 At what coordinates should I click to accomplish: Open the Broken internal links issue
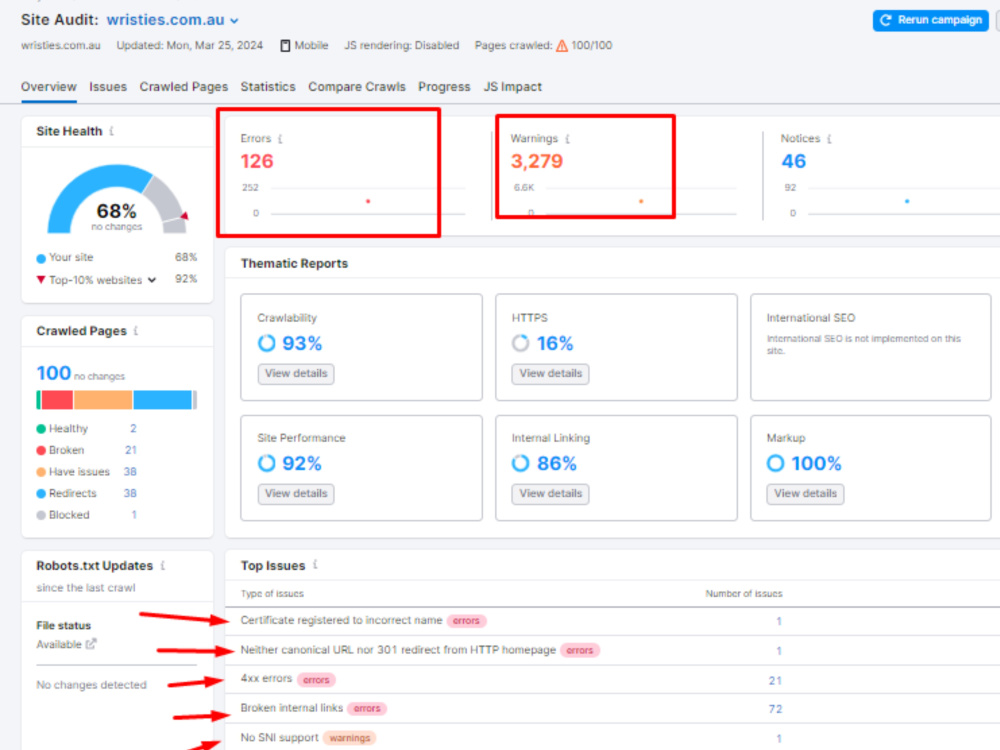tap(291, 708)
